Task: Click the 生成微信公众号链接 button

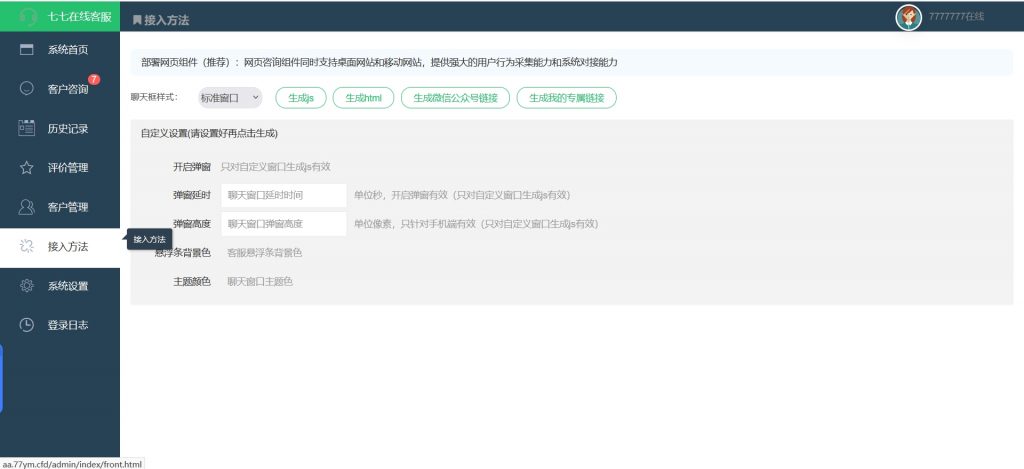Action: pos(455,98)
